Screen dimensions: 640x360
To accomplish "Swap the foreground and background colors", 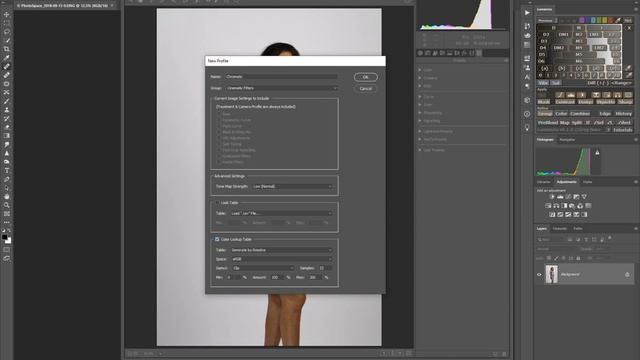I will 9,231.
